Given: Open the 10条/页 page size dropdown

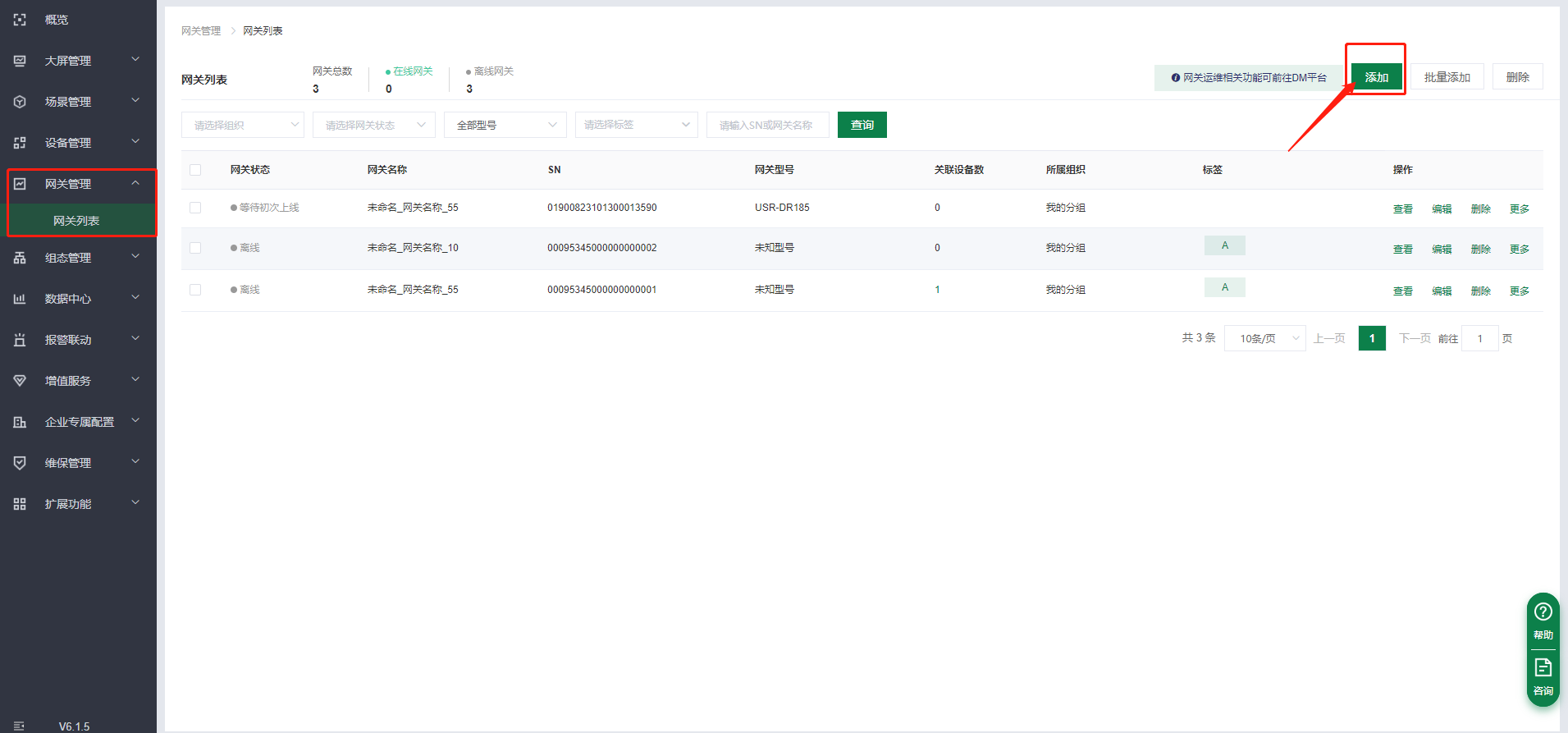Looking at the screenshot, I should 1264,338.
